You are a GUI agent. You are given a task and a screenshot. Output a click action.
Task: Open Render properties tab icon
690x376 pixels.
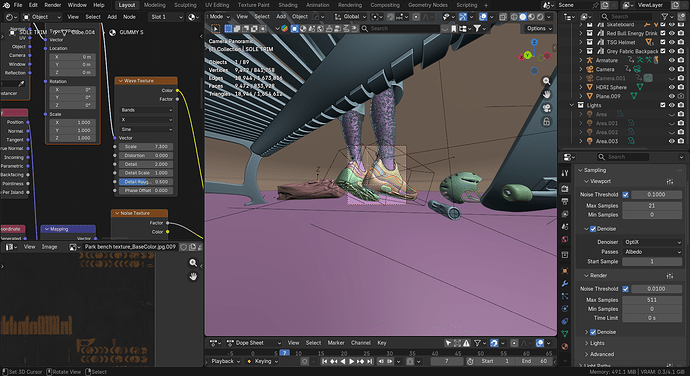point(565,188)
